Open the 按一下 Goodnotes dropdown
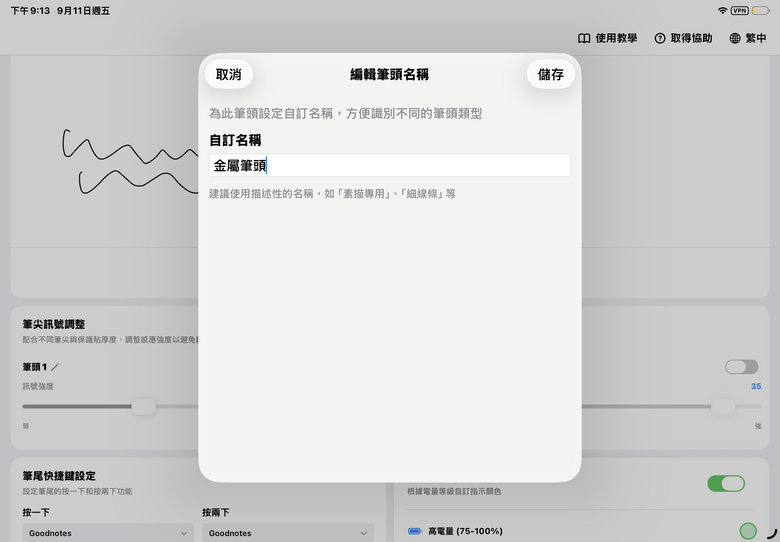 (108, 533)
